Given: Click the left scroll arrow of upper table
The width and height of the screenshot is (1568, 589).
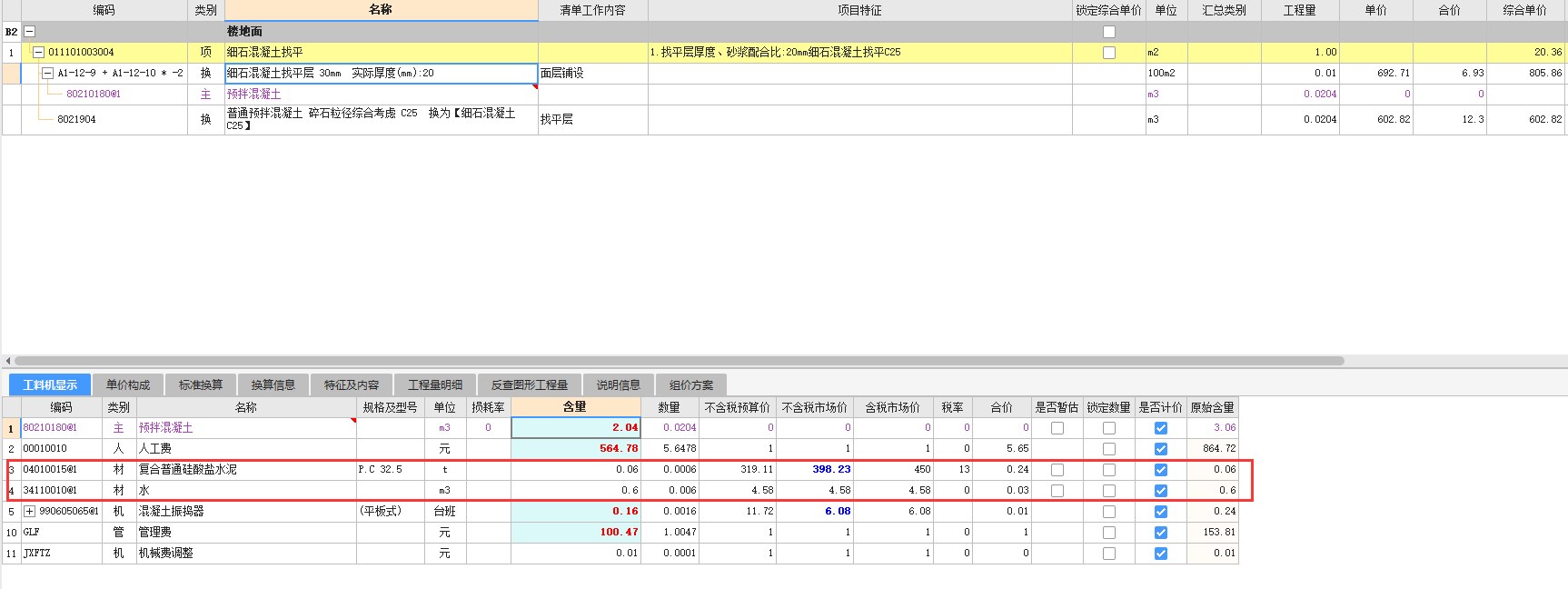Looking at the screenshot, I should [x=7, y=361].
